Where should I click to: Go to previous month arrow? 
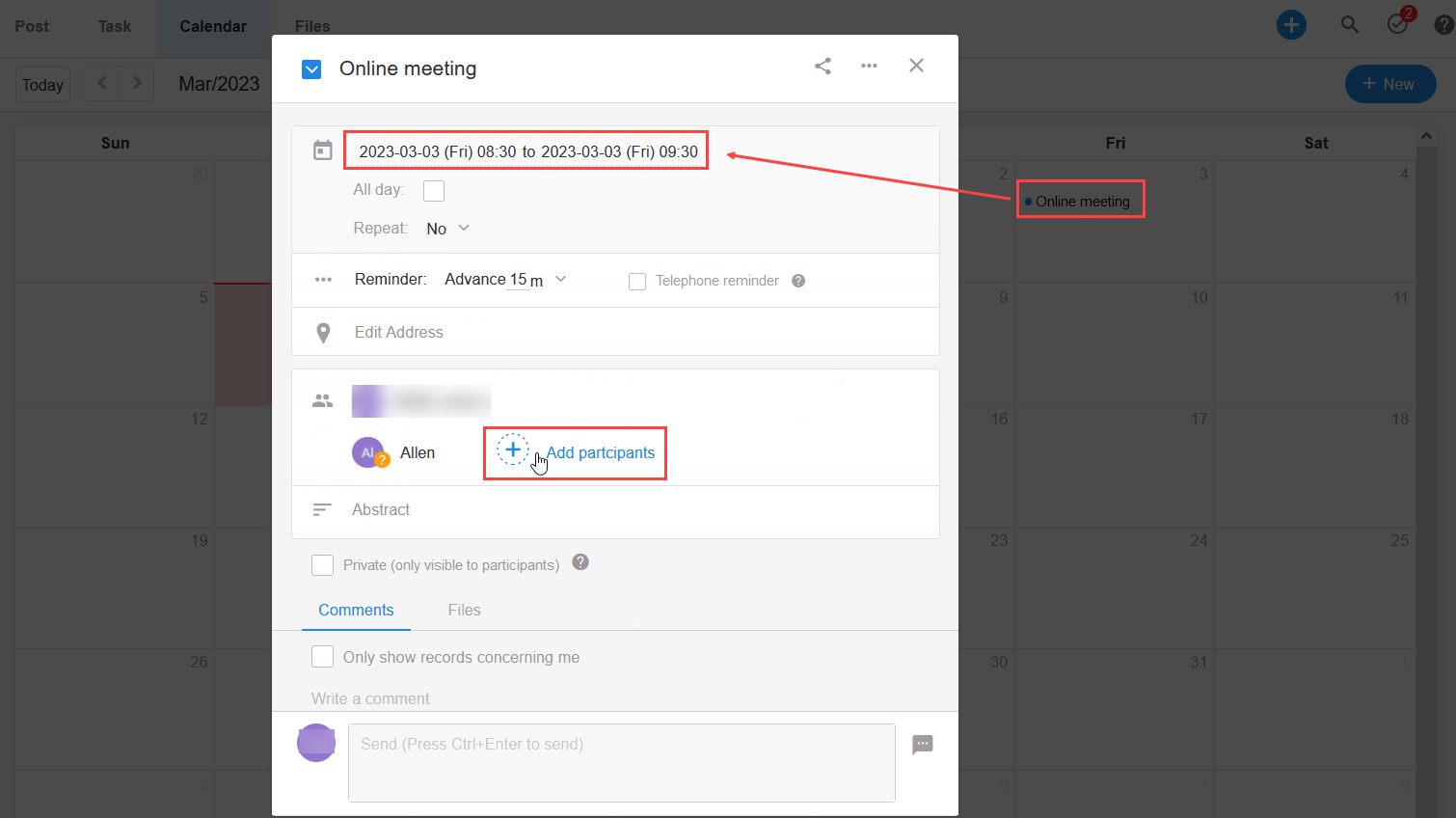click(x=101, y=83)
